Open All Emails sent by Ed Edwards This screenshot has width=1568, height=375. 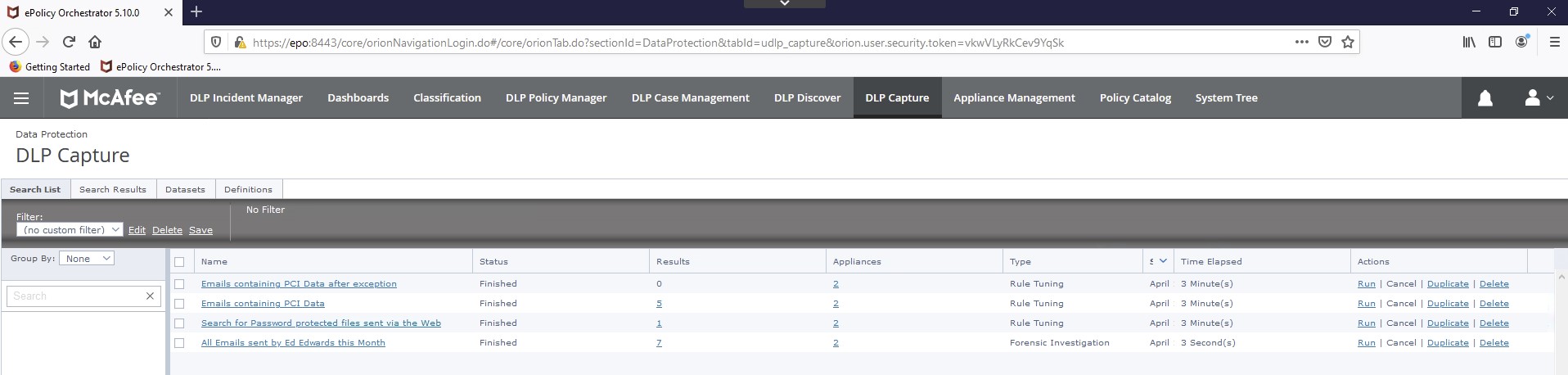pos(293,343)
